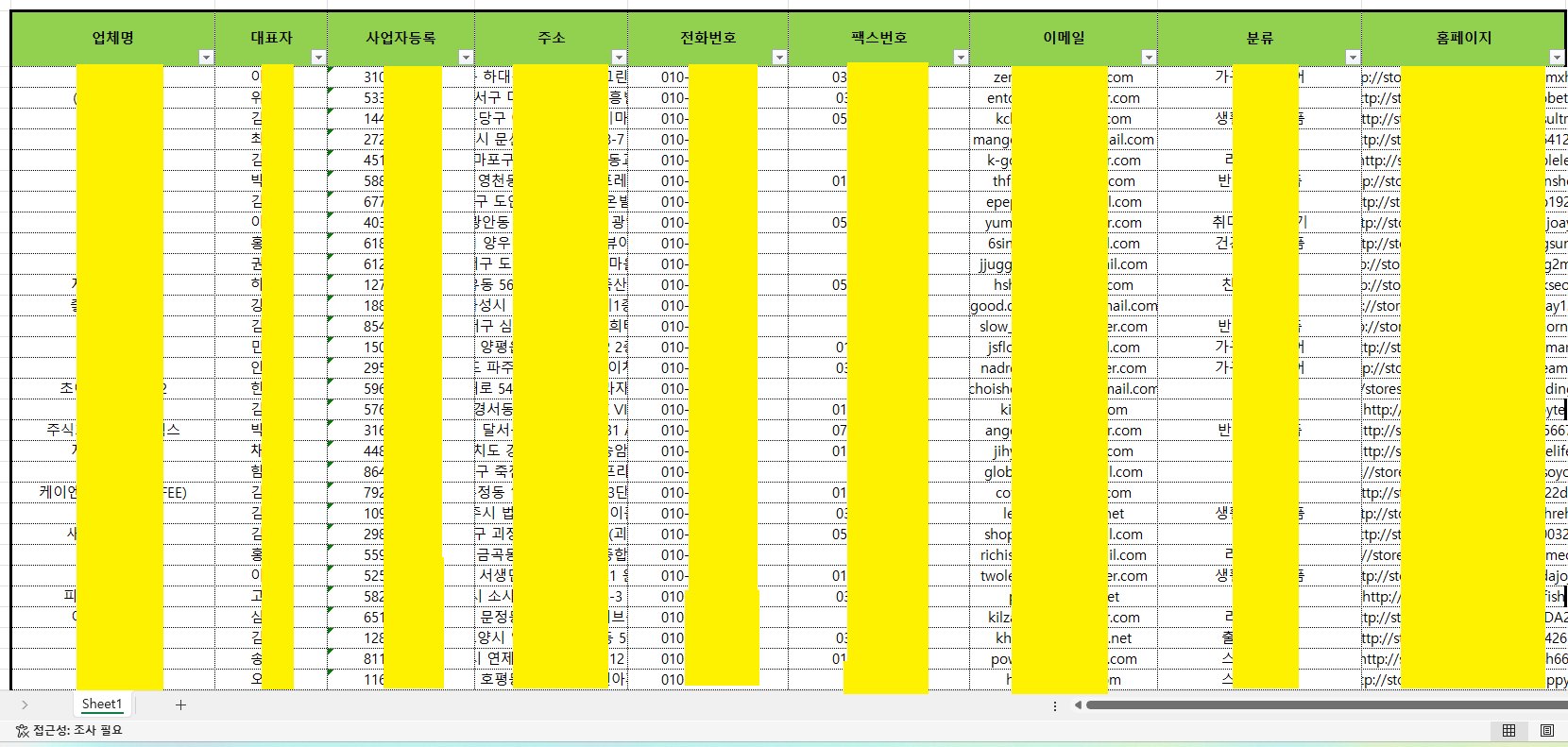Open the 팩스번호 column filter dropdown

pos(961,58)
